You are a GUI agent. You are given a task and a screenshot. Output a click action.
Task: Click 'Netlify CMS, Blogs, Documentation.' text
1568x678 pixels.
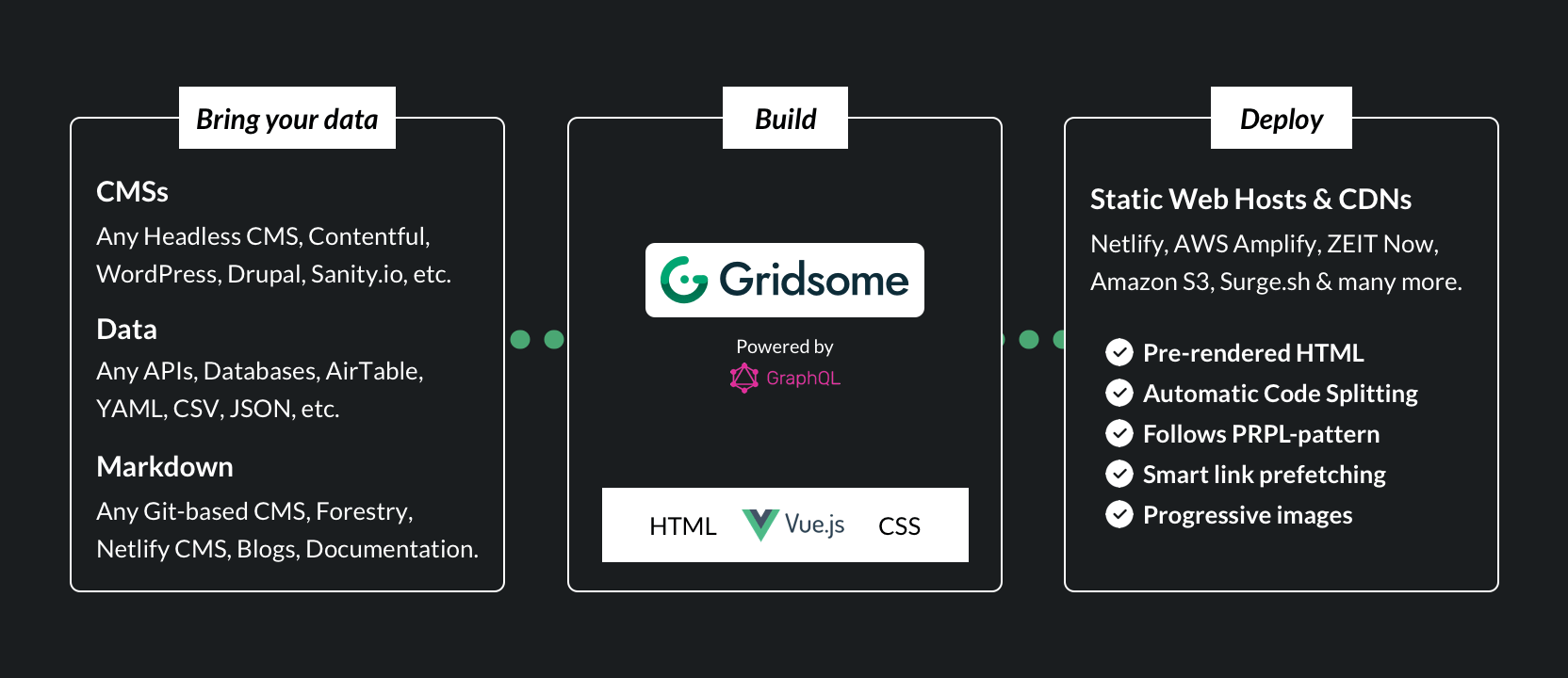(x=287, y=549)
